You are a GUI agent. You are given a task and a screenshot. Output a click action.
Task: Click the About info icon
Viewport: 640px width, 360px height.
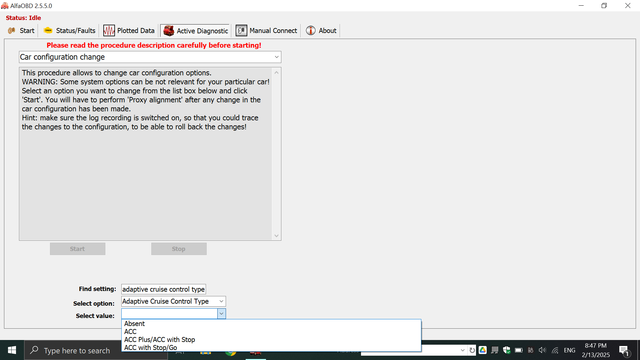point(311,31)
